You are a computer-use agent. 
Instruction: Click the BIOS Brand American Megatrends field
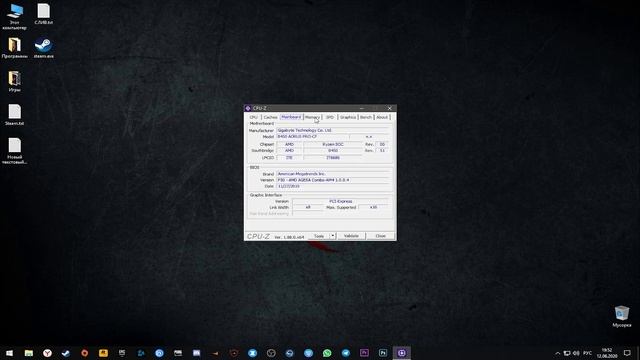pyautogui.click(x=333, y=174)
